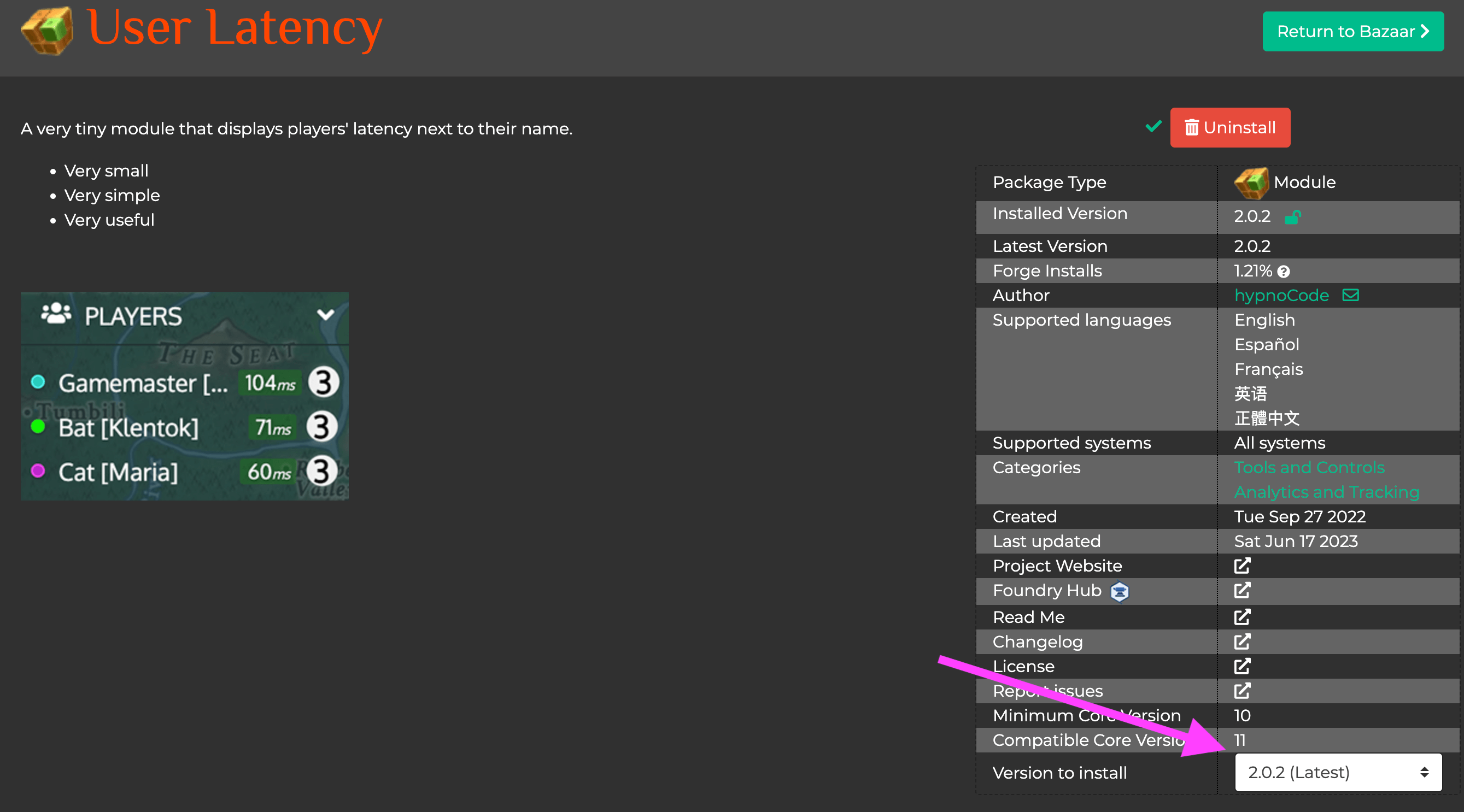The height and width of the screenshot is (812, 1464).
Task: Open the Read Me external link icon
Action: tap(1243, 617)
